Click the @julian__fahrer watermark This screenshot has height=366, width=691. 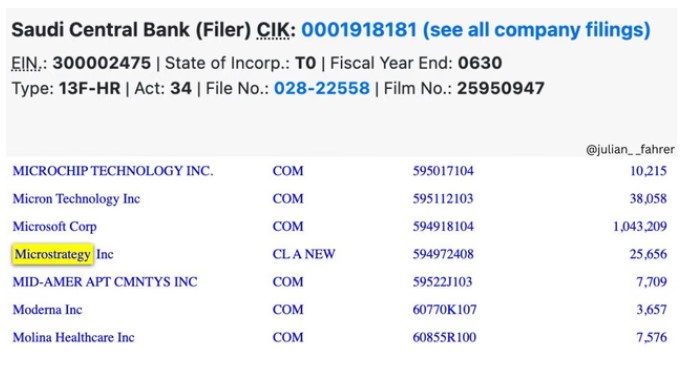click(x=630, y=150)
